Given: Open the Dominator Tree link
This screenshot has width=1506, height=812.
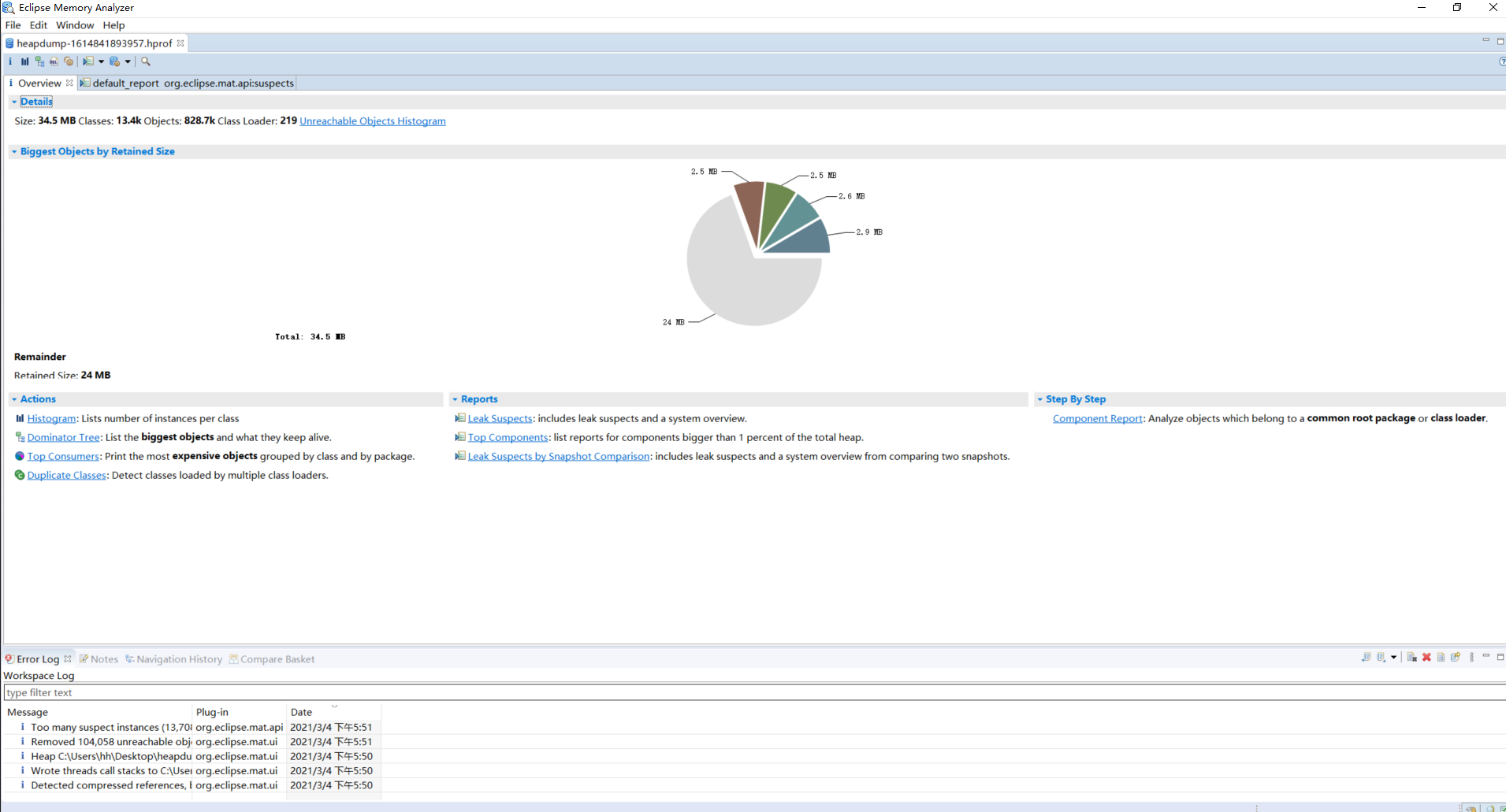Looking at the screenshot, I should pyautogui.click(x=64, y=437).
